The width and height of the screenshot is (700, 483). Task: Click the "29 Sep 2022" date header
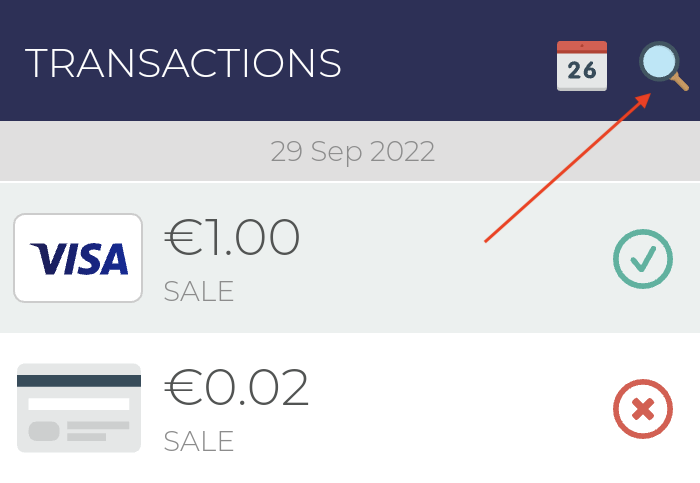(352, 152)
